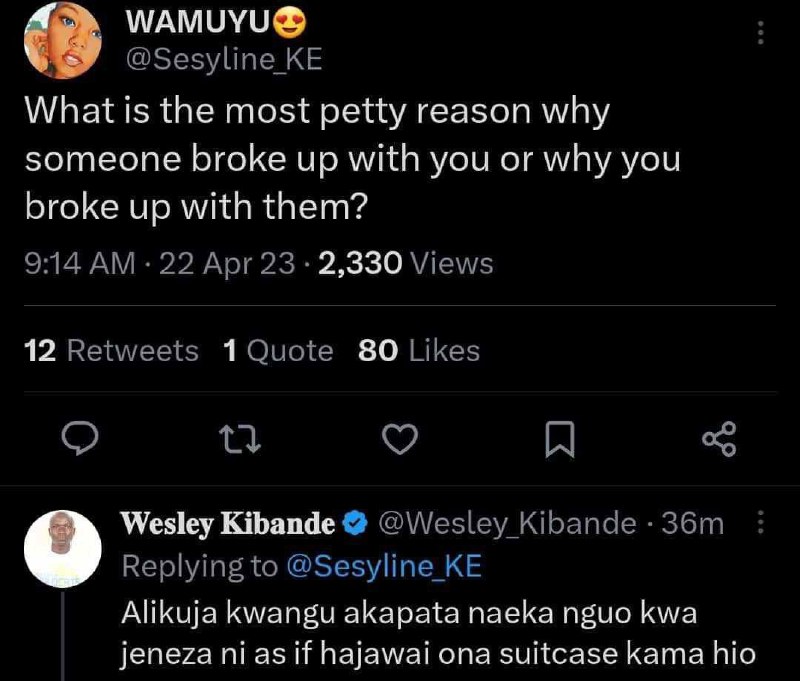The width and height of the screenshot is (800, 681).
Task: Open the reply text starting with 'Alikuja kwangu'
Action: [438, 633]
